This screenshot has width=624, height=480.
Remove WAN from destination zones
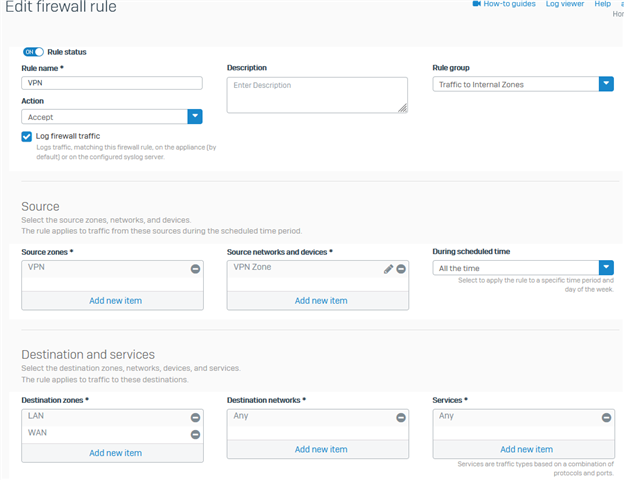195,434
